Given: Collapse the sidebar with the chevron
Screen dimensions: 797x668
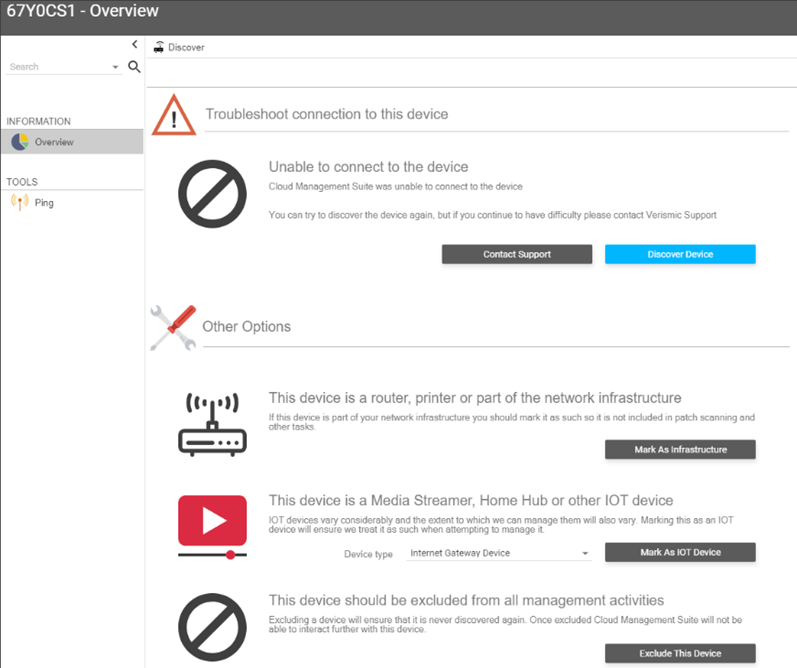Looking at the screenshot, I should (x=135, y=44).
